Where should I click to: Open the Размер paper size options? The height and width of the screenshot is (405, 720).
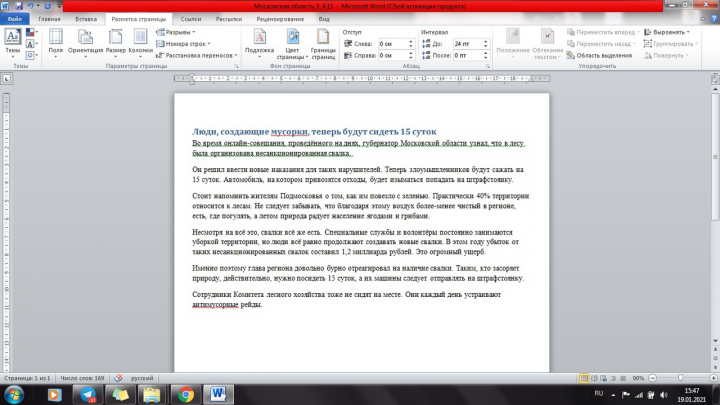115,44
